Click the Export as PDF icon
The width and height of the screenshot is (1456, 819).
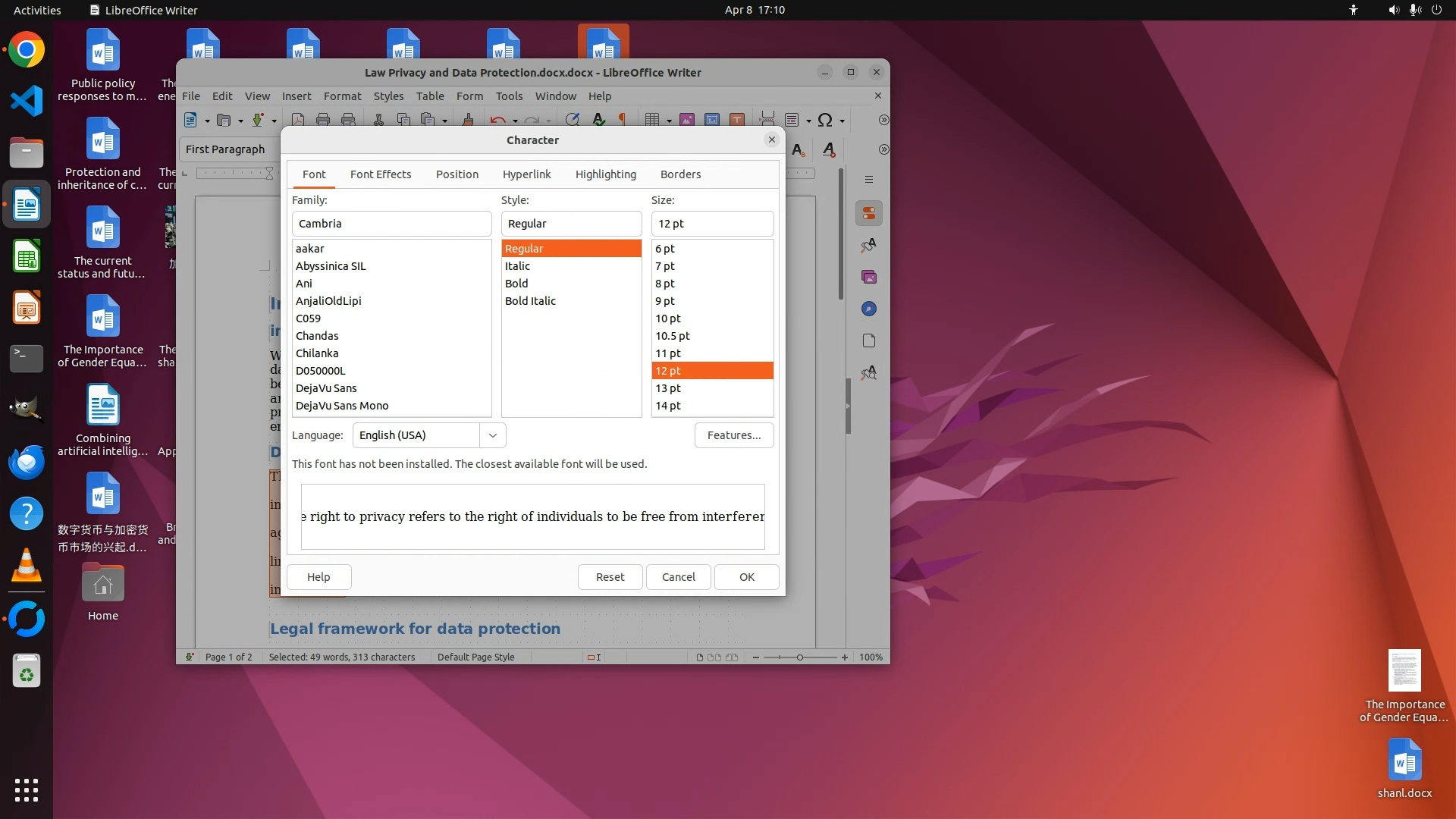click(x=298, y=120)
